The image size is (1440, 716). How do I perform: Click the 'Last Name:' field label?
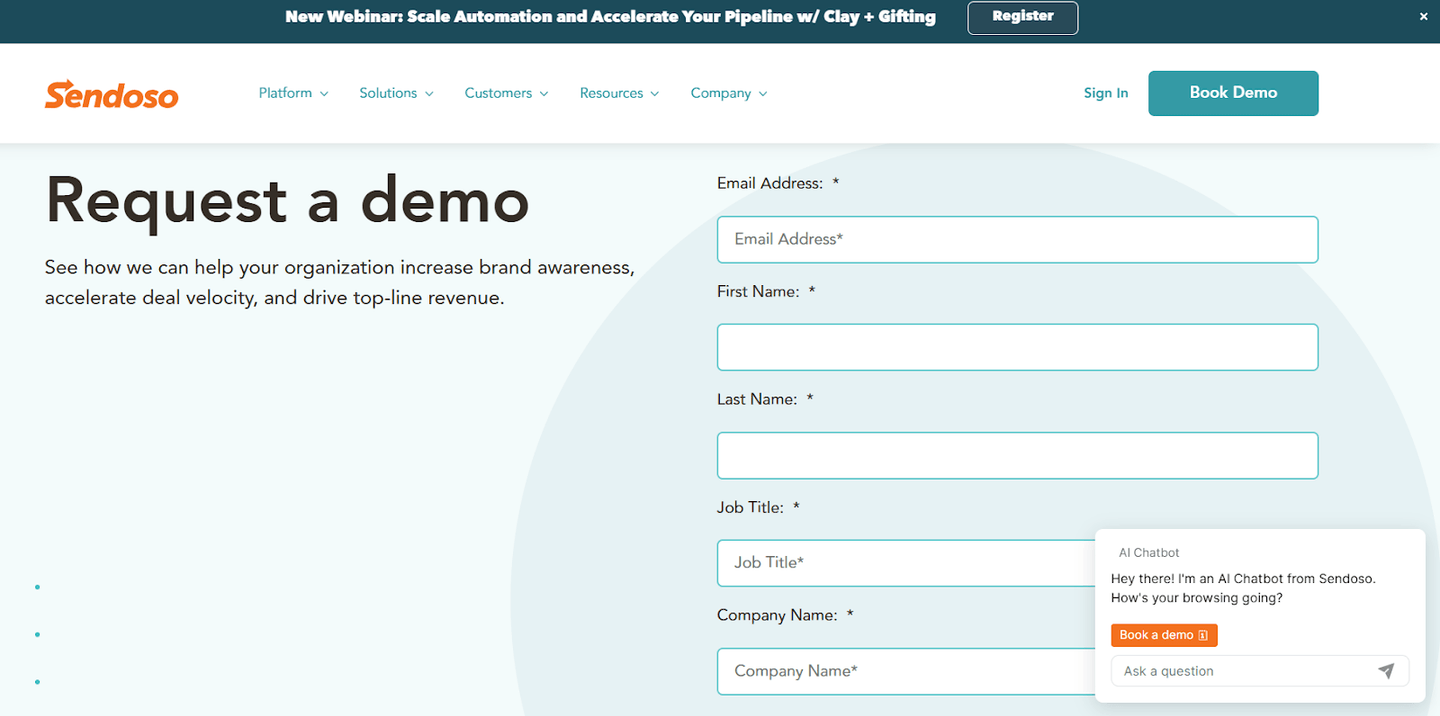pyautogui.click(x=765, y=399)
